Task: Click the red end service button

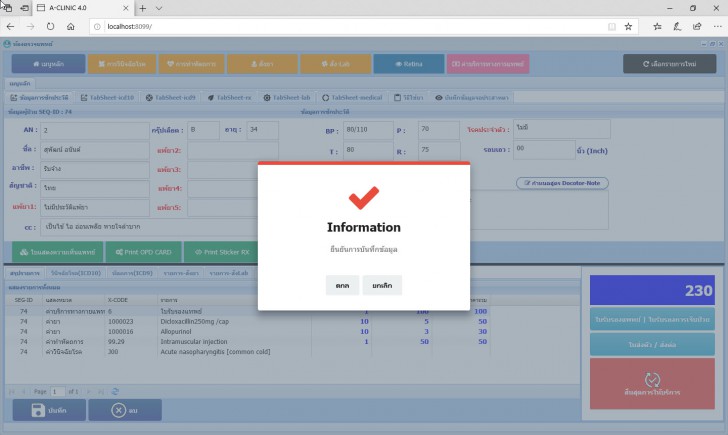Action: click(652, 383)
